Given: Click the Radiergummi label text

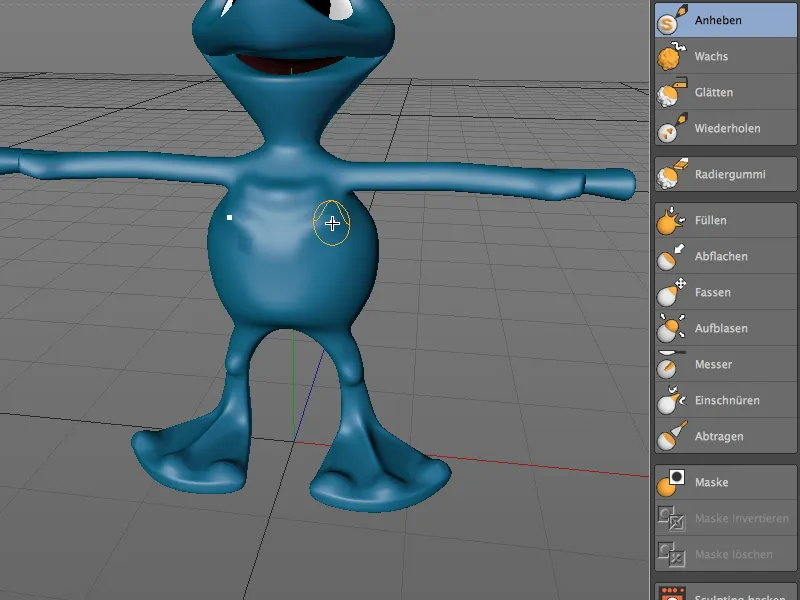Looking at the screenshot, I should 730,174.
